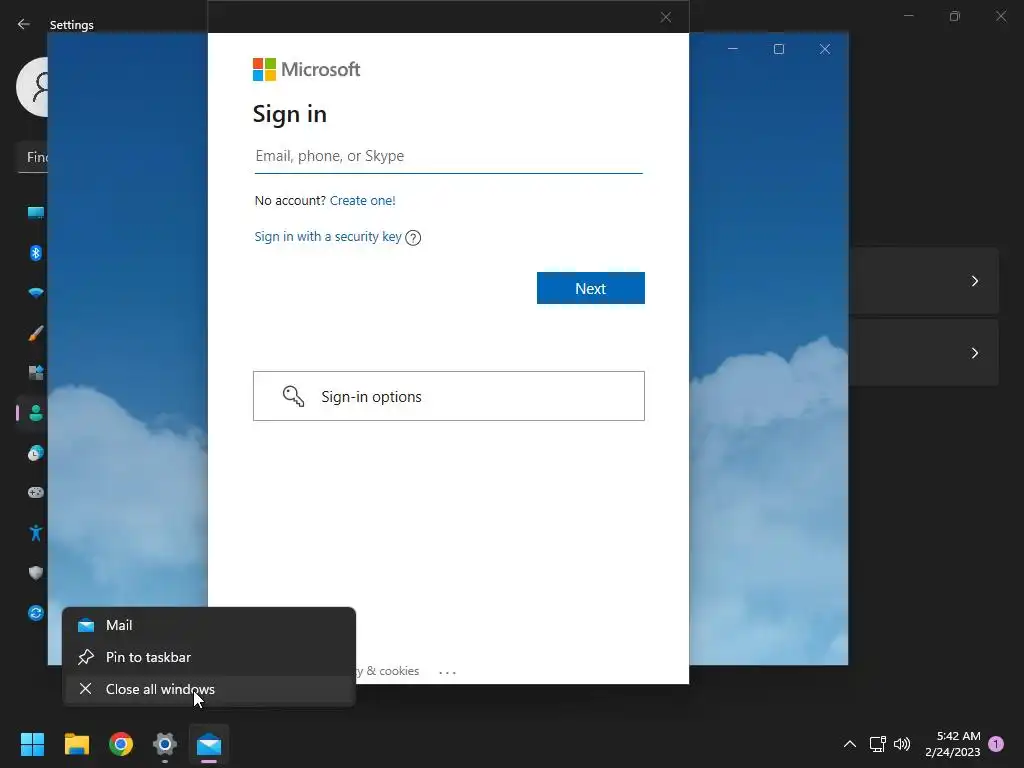This screenshot has width=1024, height=768.
Task: Open Network & internet Wi-Fi icon in Settings
Action: (35, 293)
